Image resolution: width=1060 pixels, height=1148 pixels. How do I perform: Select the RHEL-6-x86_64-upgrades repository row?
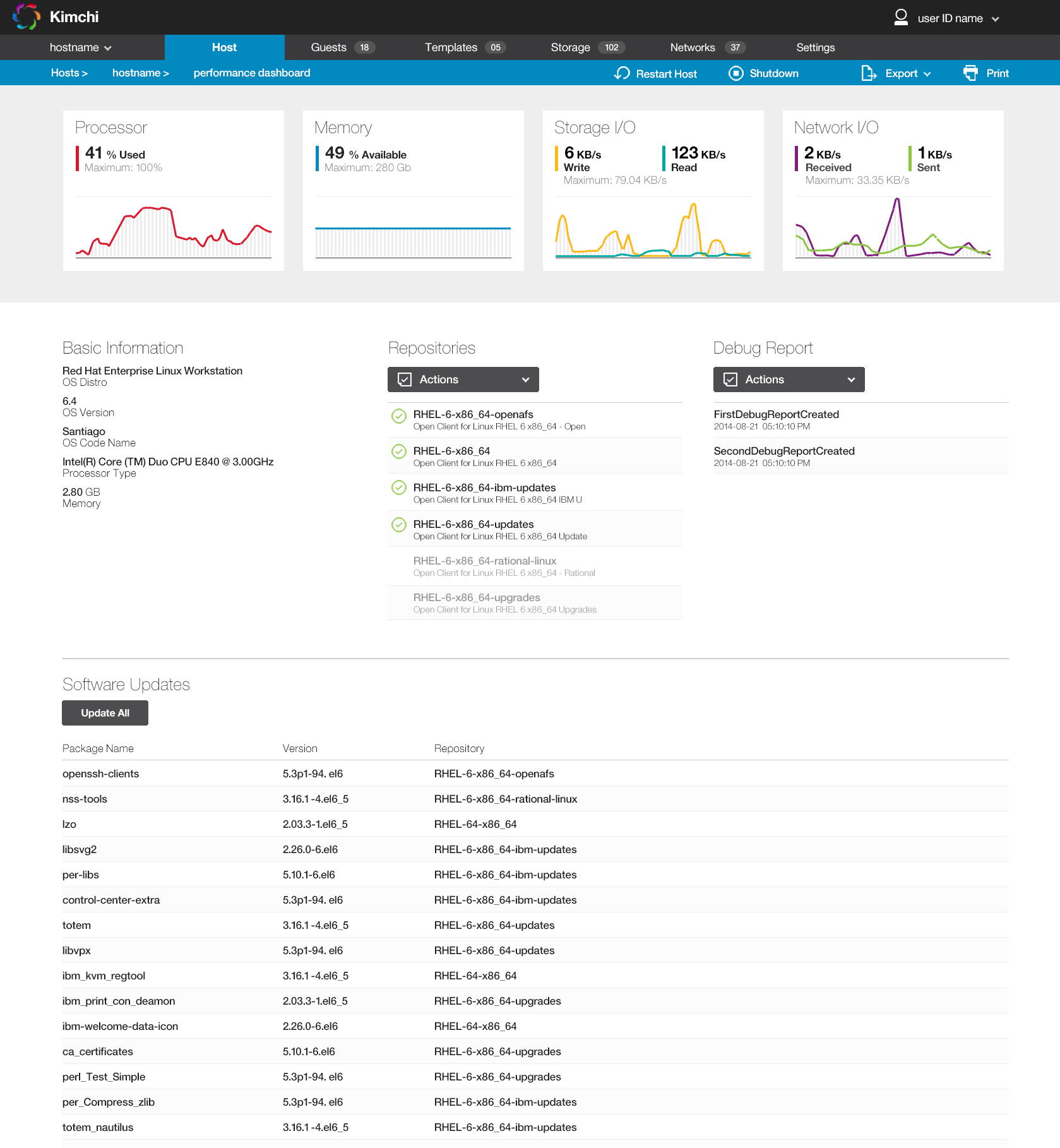(535, 603)
